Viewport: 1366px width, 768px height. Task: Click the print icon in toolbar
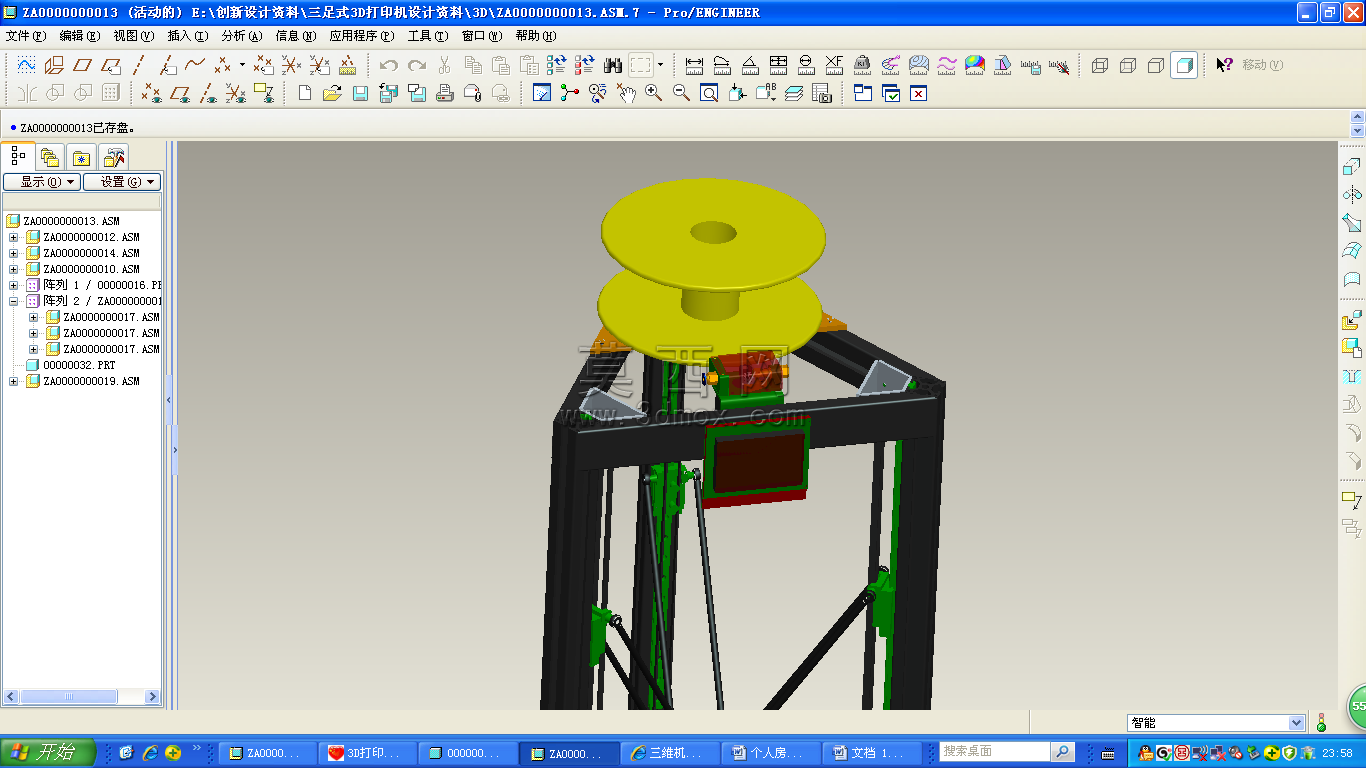(x=445, y=93)
